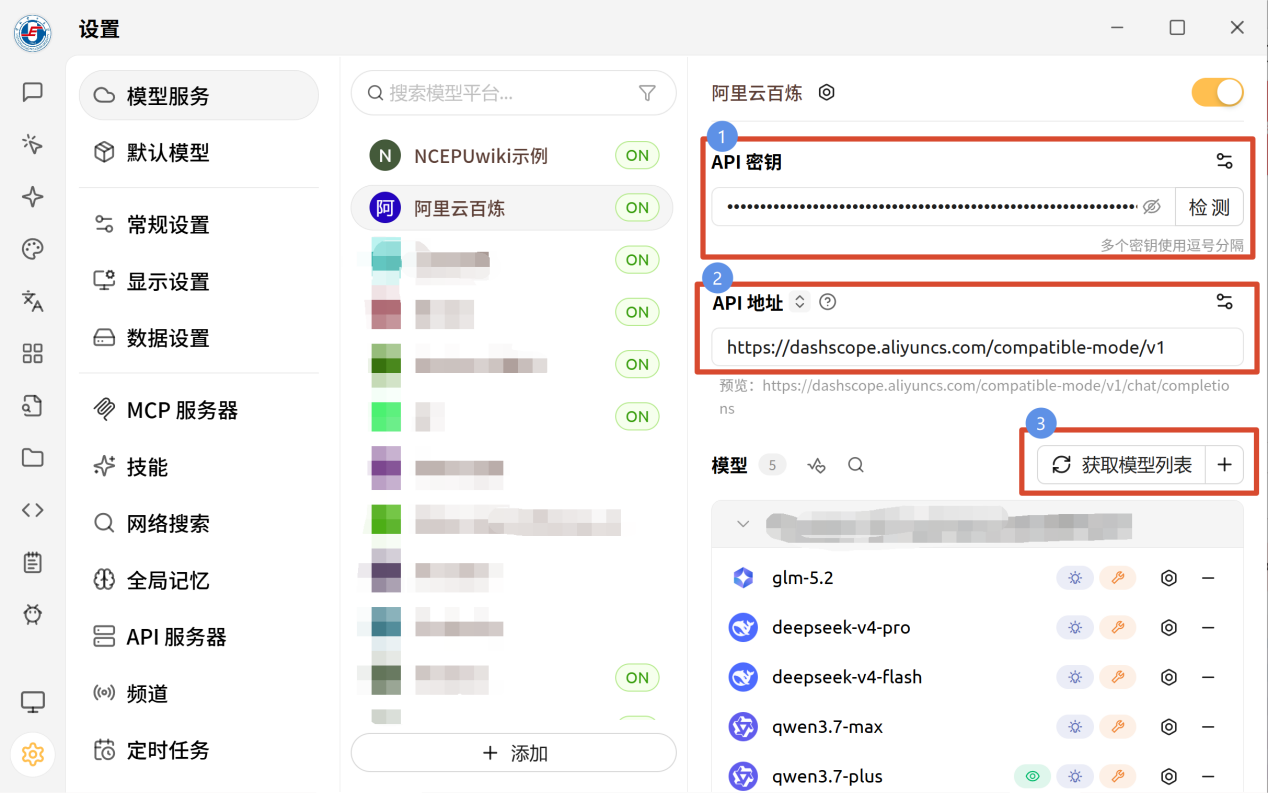
Task: Open the agent cursor-sparkle sidebar icon
Action: [x=33, y=144]
